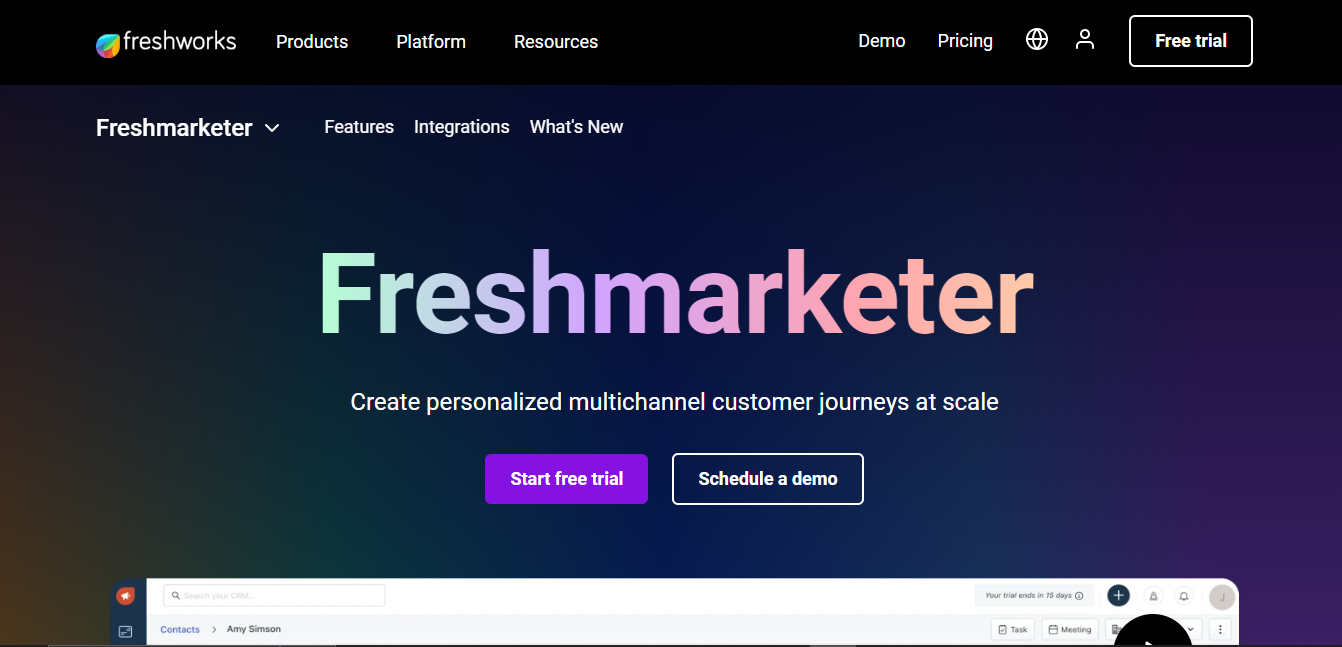Expand the Freshmarketer product dropdown chevron
The height and width of the screenshot is (647, 1342).
coord(272,128)
